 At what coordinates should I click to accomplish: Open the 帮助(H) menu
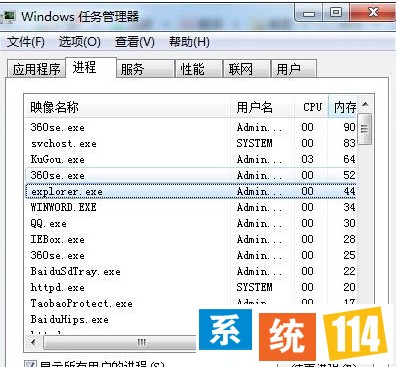point(189,42)
